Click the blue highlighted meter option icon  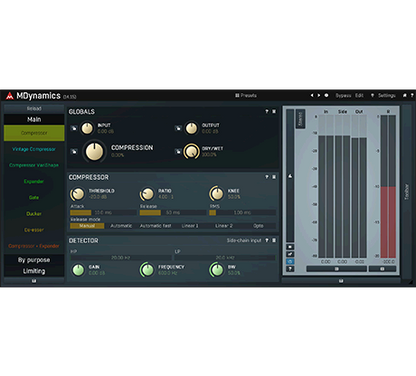click(x=290, y=261)
